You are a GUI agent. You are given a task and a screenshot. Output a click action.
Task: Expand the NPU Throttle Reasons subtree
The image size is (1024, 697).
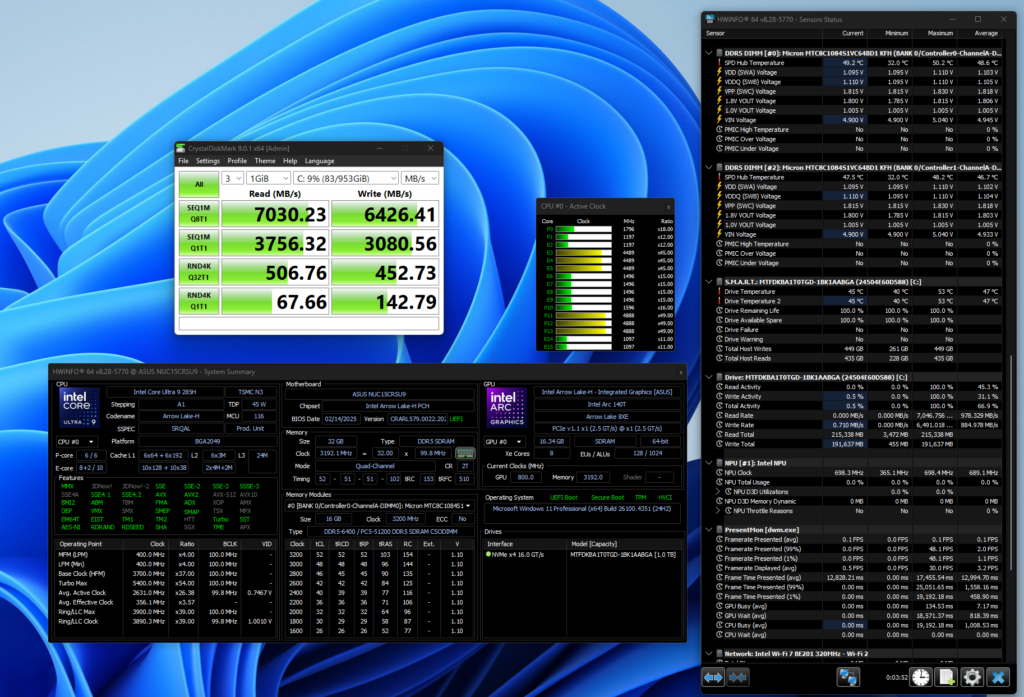click(718, 511)
